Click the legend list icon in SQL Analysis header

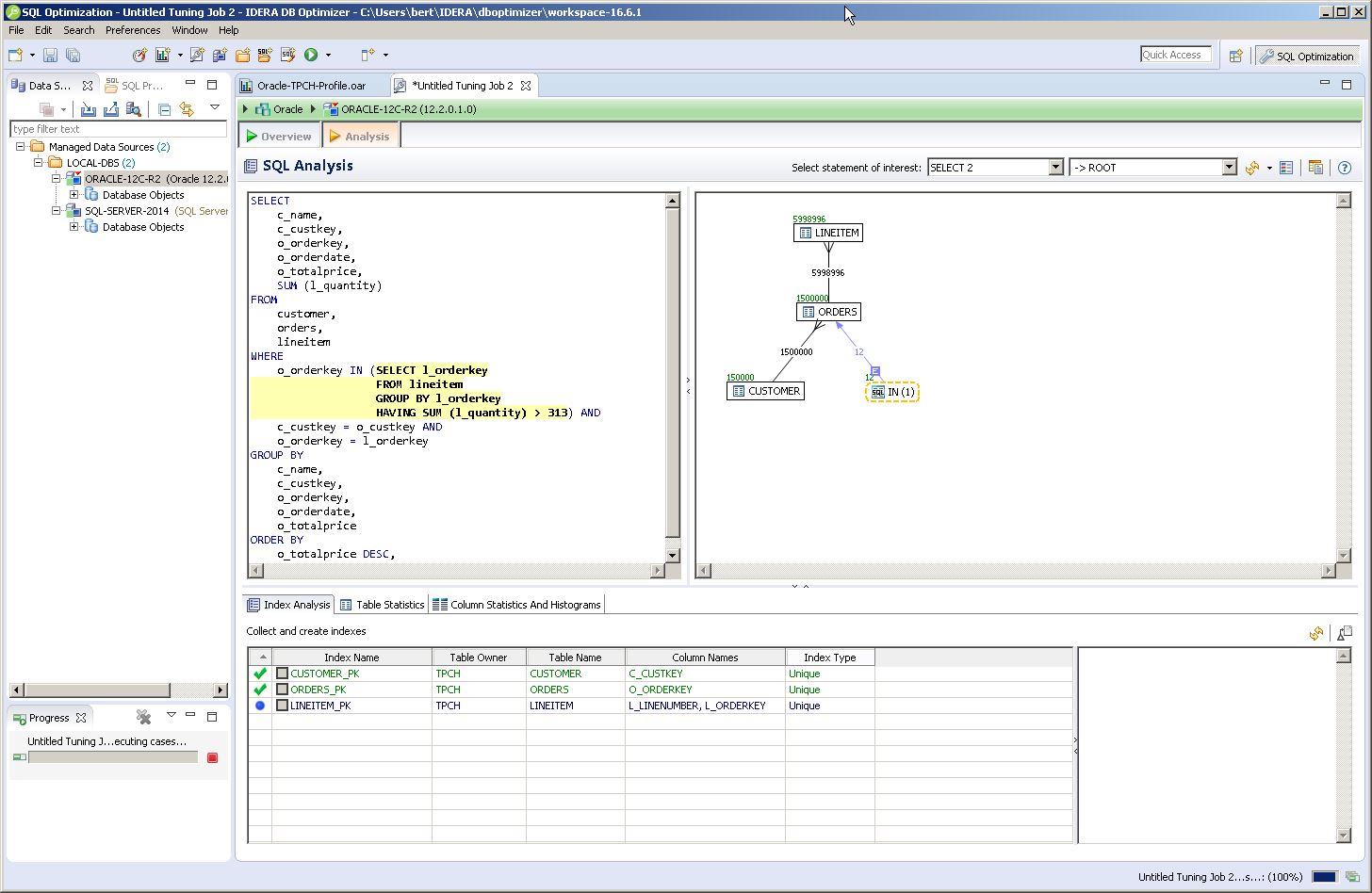pyautogui.click(x=1286, y=168)
